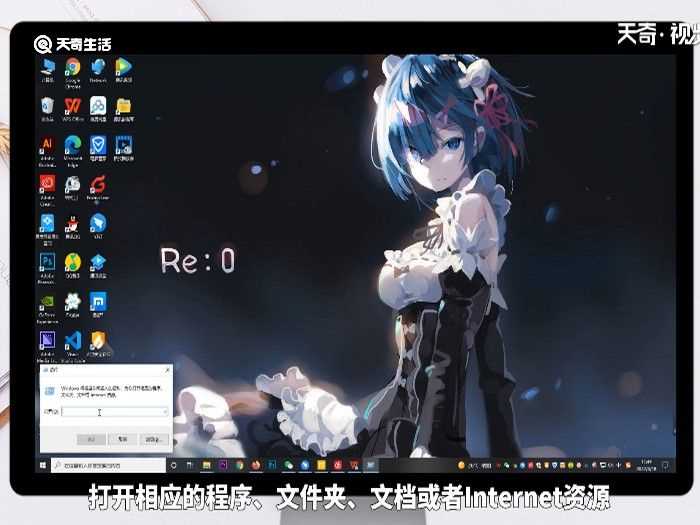Open Visual Studio Code from the desktop

pos(73,347)
